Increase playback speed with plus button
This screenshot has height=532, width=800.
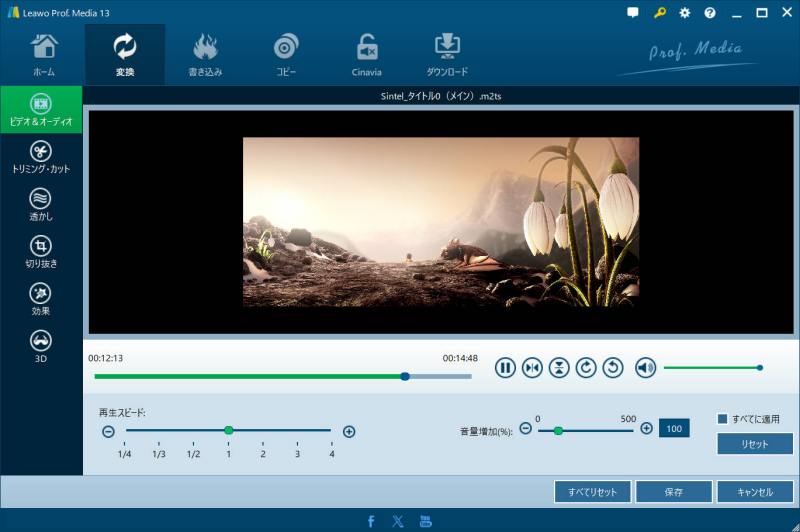tap(349, 432)
